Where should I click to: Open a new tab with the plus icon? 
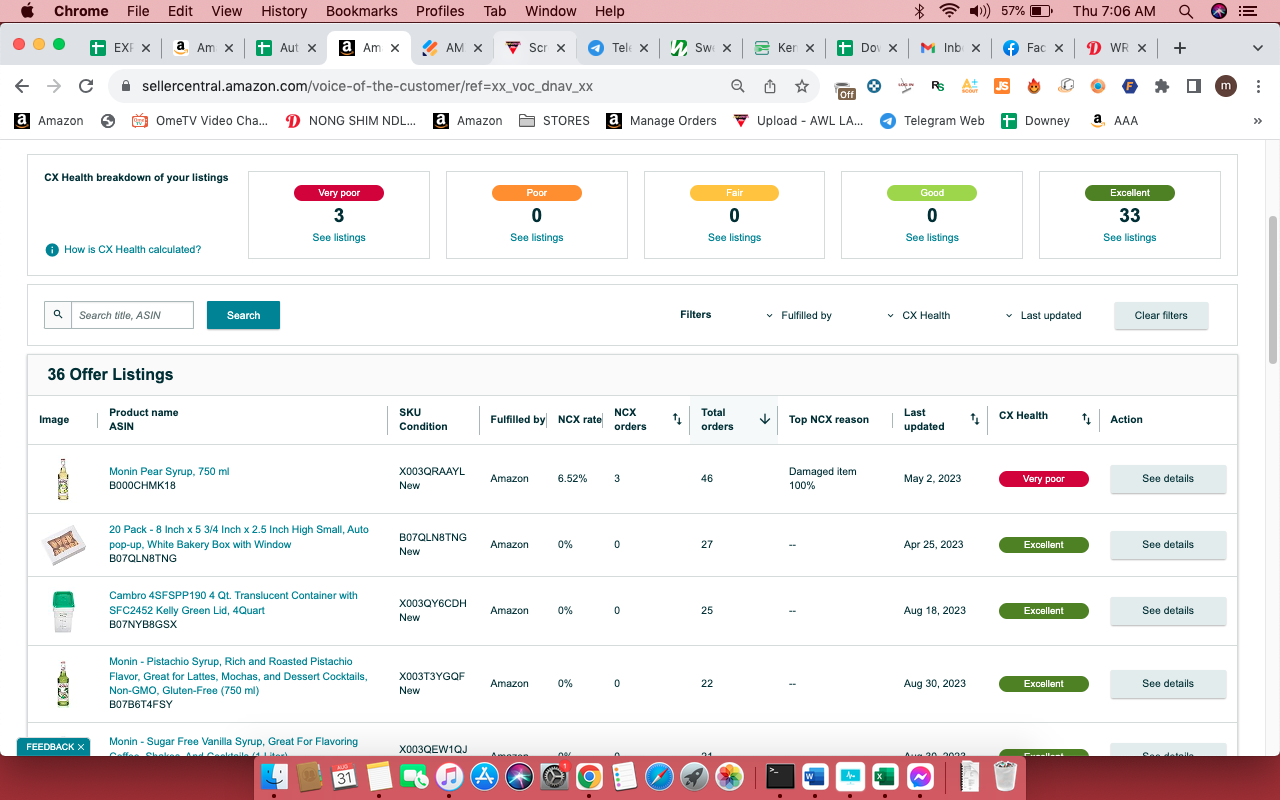(x=1180, y=48)
